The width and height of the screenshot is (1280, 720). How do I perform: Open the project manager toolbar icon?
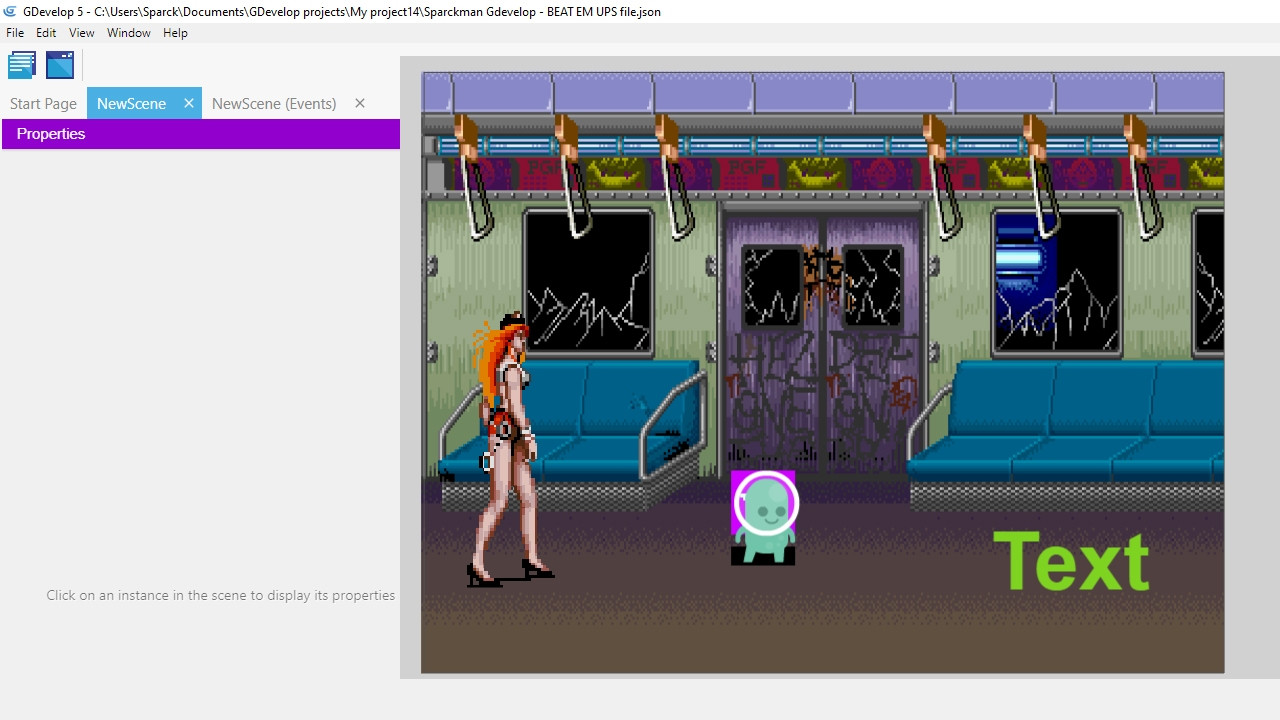point(22,65)
